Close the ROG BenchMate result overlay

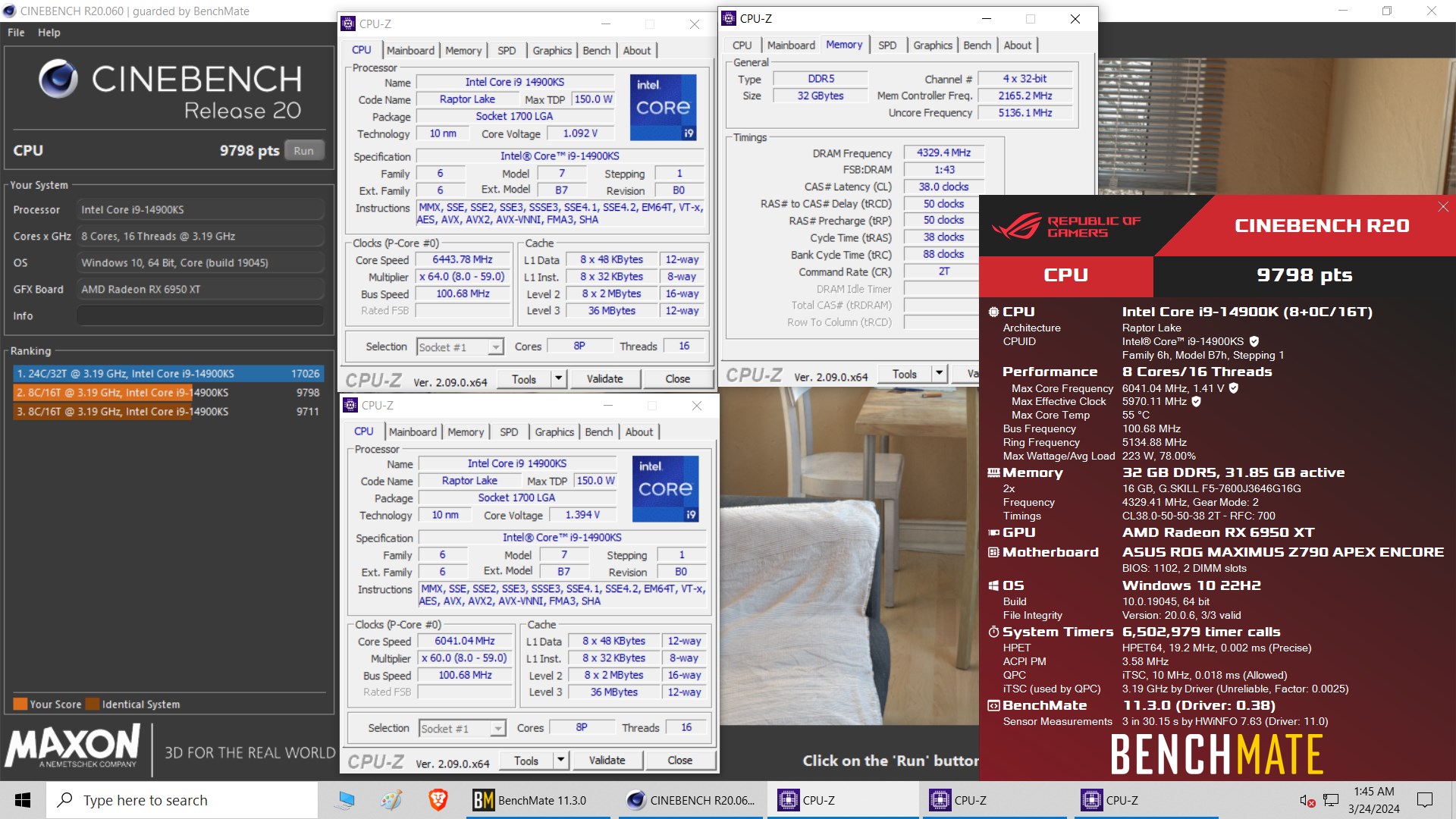pyautogui.click(x=1443, y=207)
